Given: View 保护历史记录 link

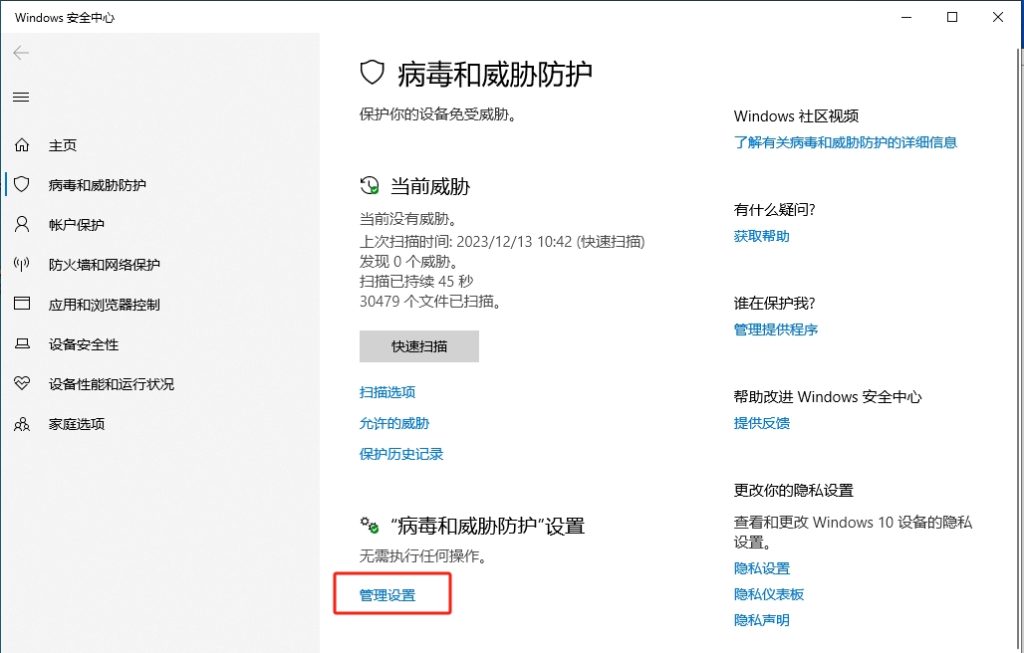Looking at the screenshot, I should 401,454.
